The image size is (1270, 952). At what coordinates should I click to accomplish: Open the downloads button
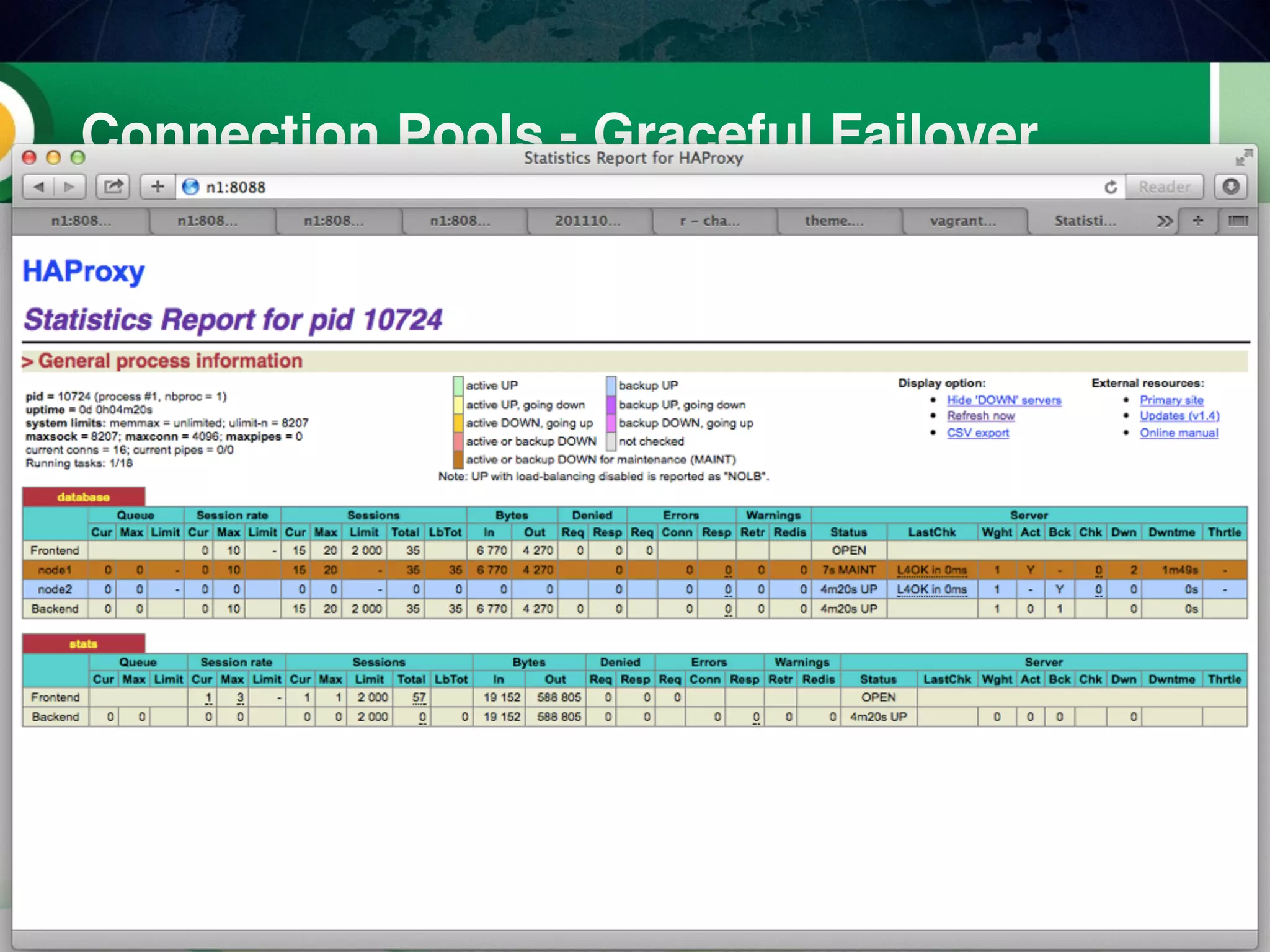pos(1231,187)
